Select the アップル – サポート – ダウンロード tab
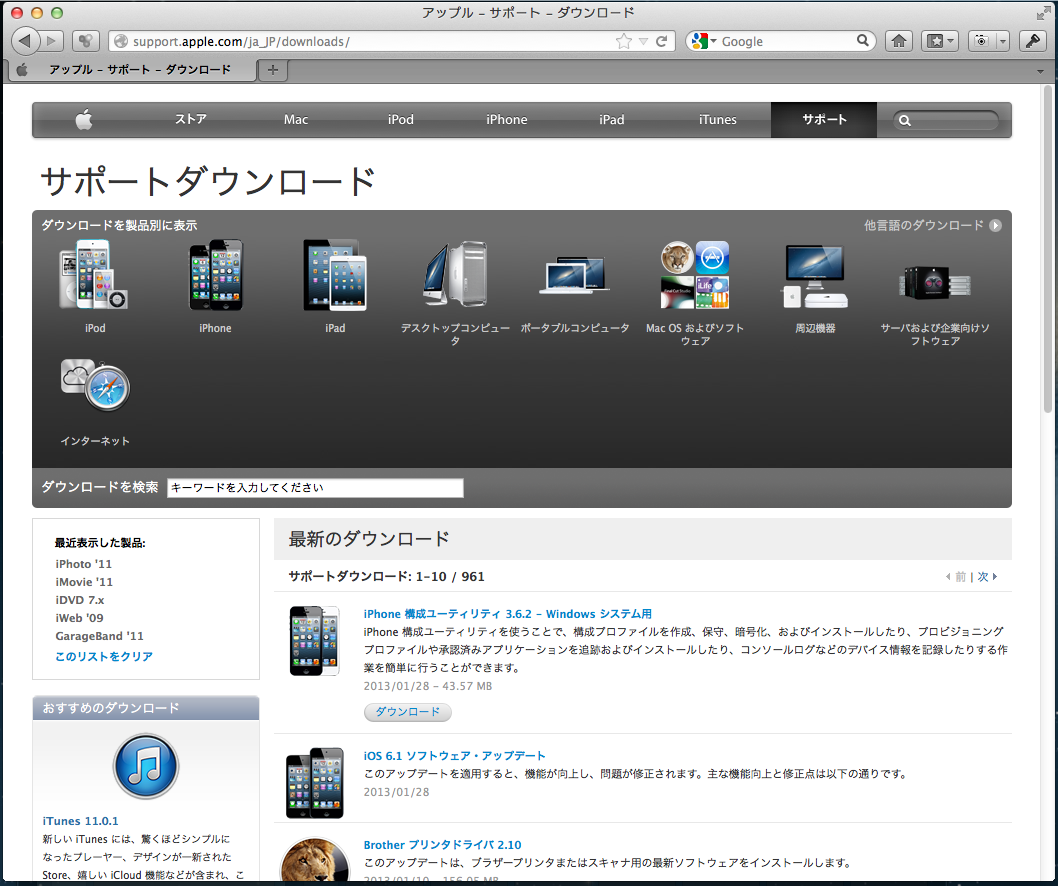Viewport: 1058px width, 886px height. (132, 70)
